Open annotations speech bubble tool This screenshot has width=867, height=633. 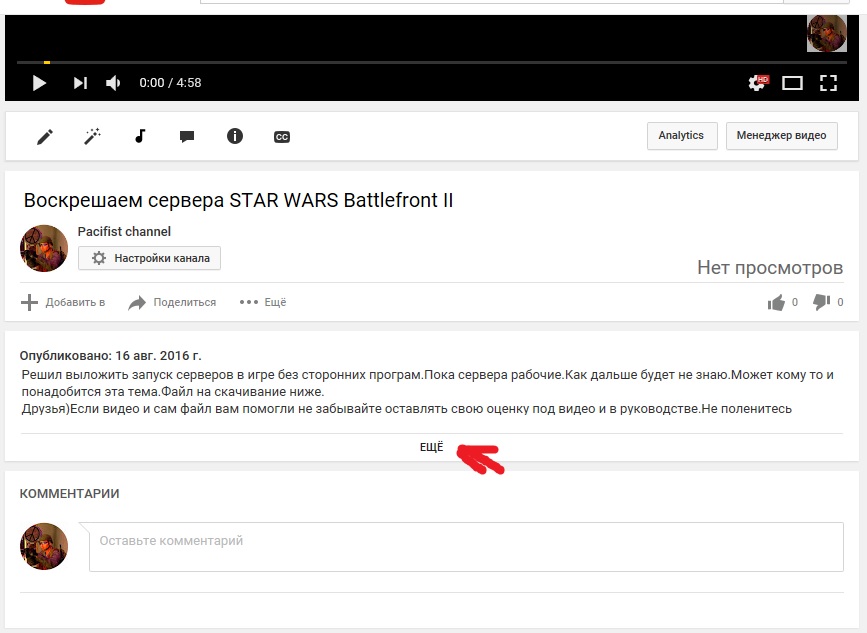coord(187,137)
